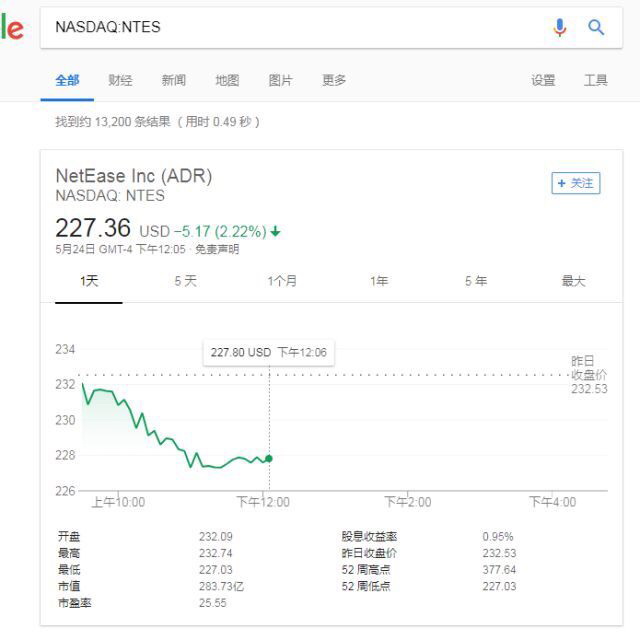The width and height of the screenshot is (640, 640).
Task: Click the Google logo
Action: 12,27
